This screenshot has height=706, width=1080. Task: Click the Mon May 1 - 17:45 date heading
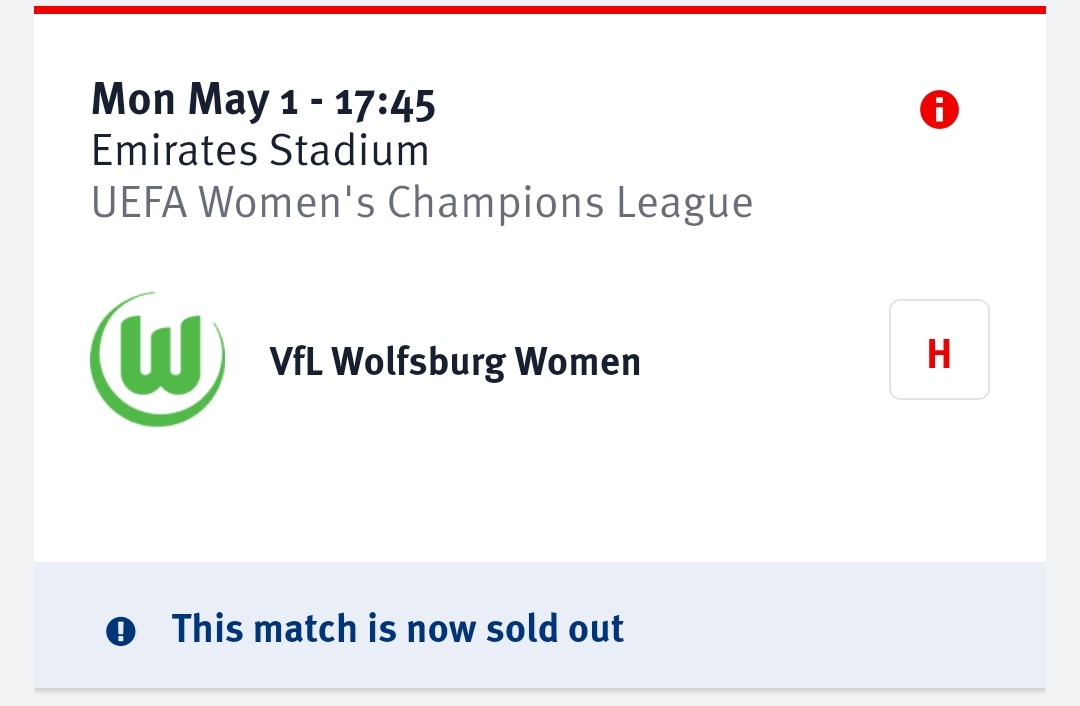pos(263,101)
